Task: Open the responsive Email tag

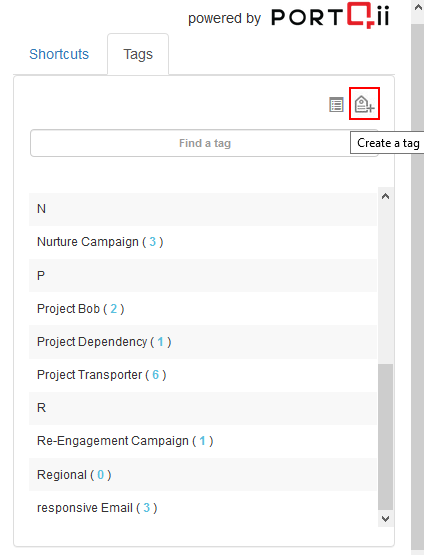Action: tap(97, 508)
